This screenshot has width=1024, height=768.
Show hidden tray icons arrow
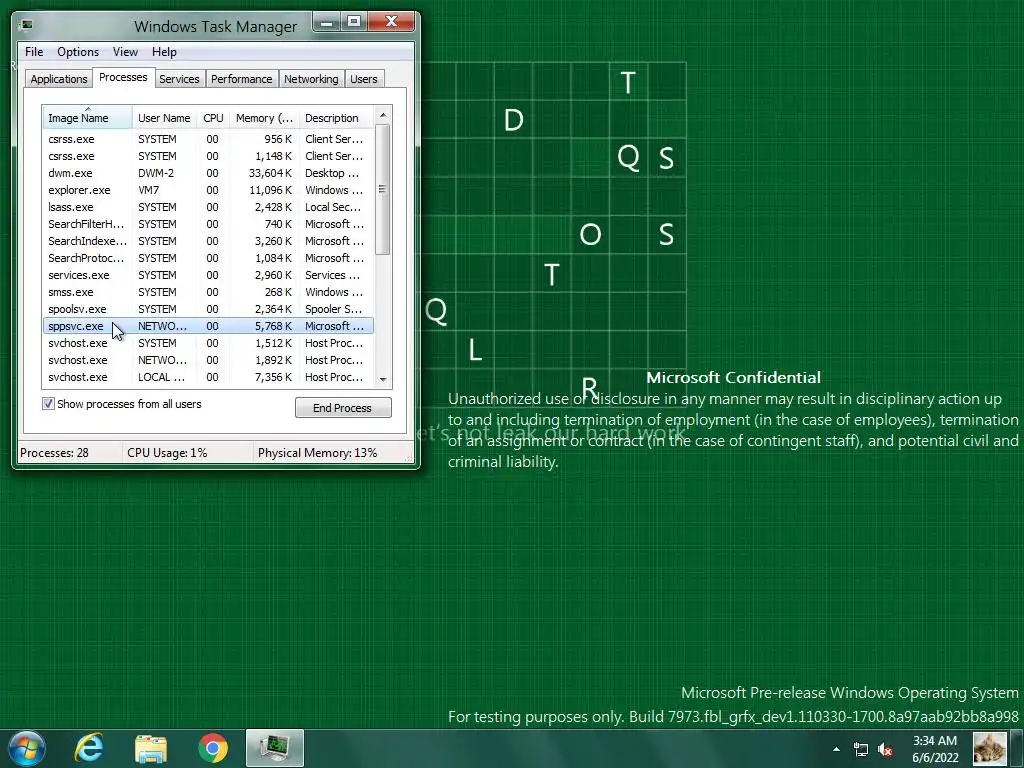pyautogui.click(x=836, y=749)
